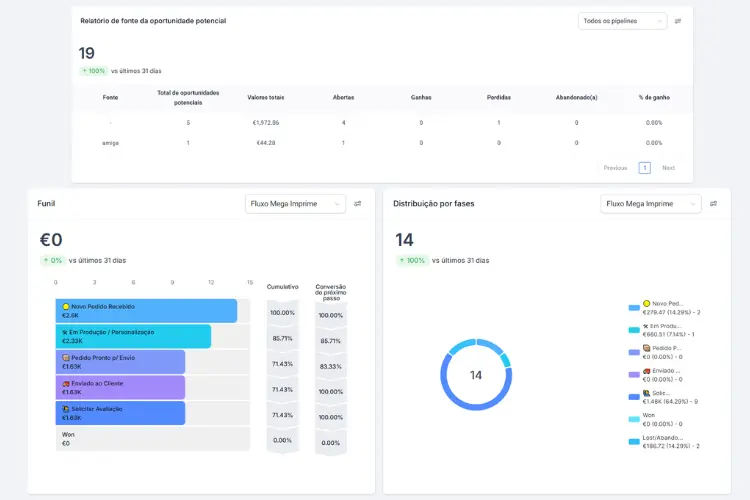Click Cumulativo column label
750x500 pixels.
282,287
